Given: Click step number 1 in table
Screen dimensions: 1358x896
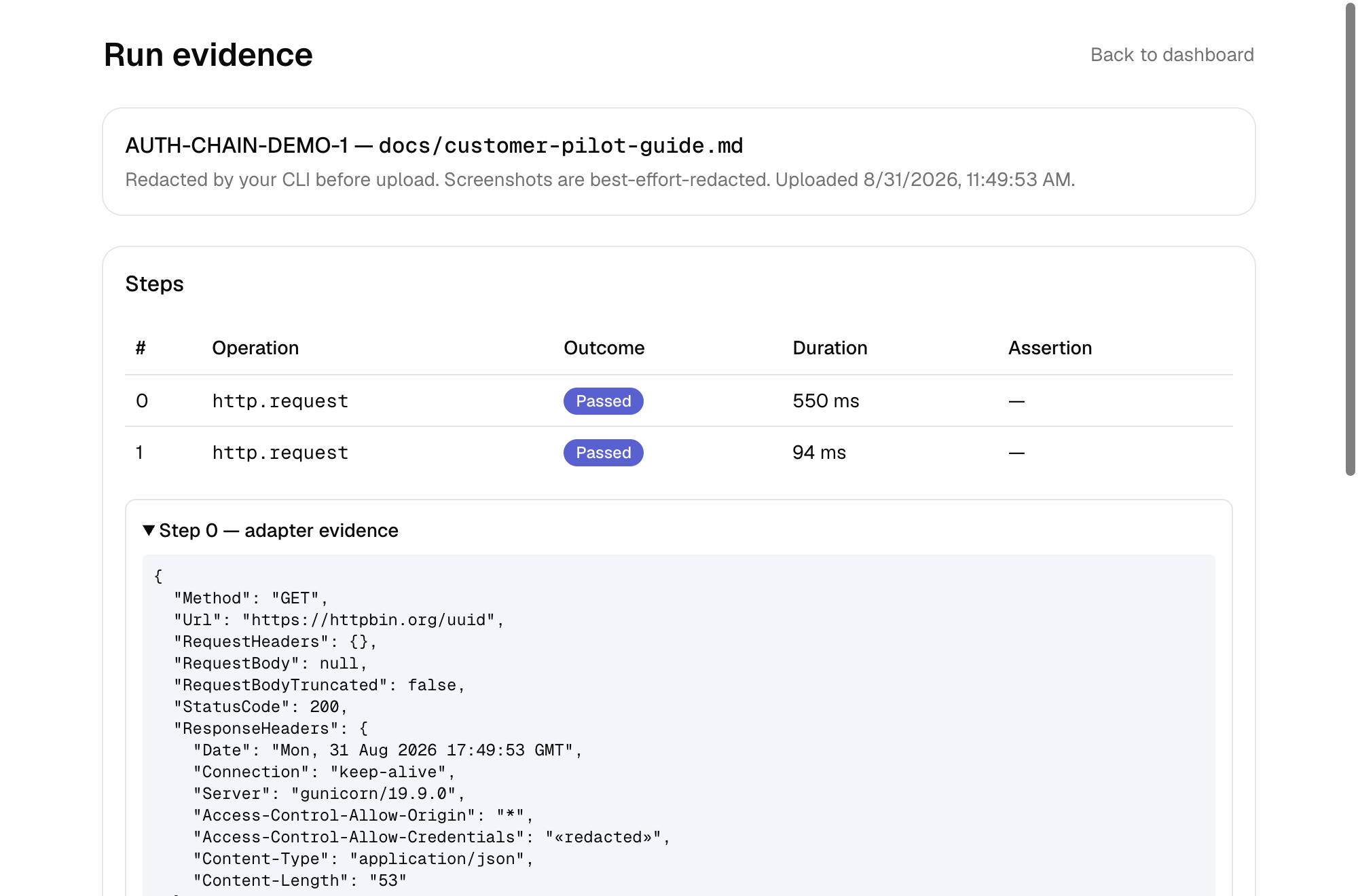Looking at the screenshot, I should click(139, 453).
